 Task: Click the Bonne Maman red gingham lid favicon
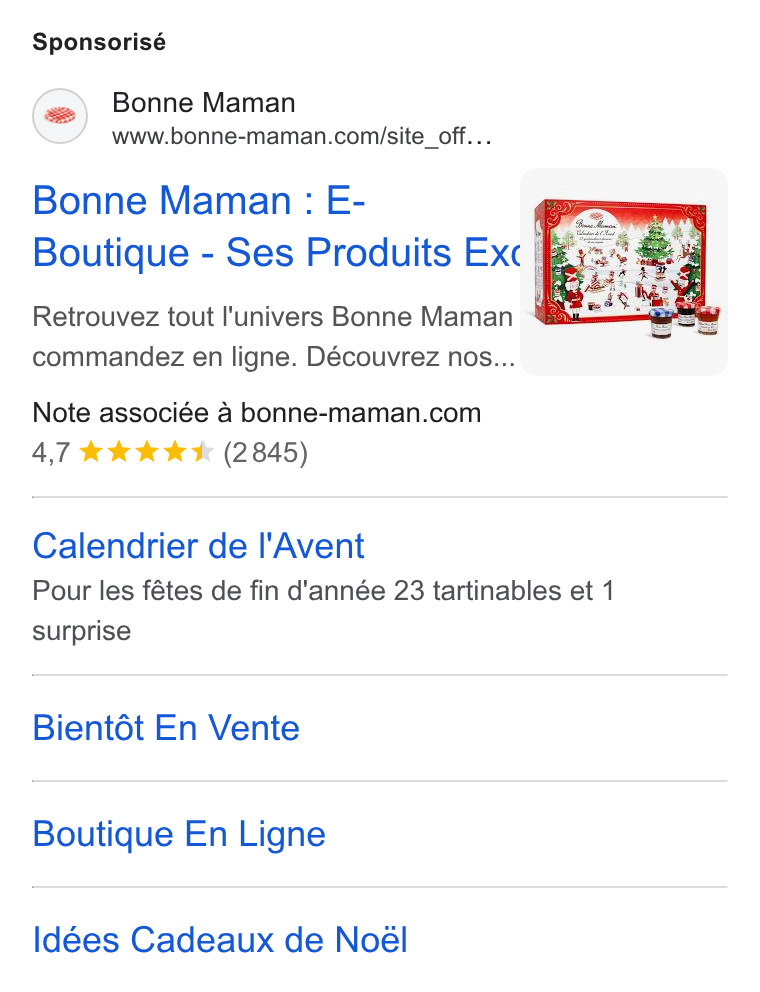tap(60, 116)
